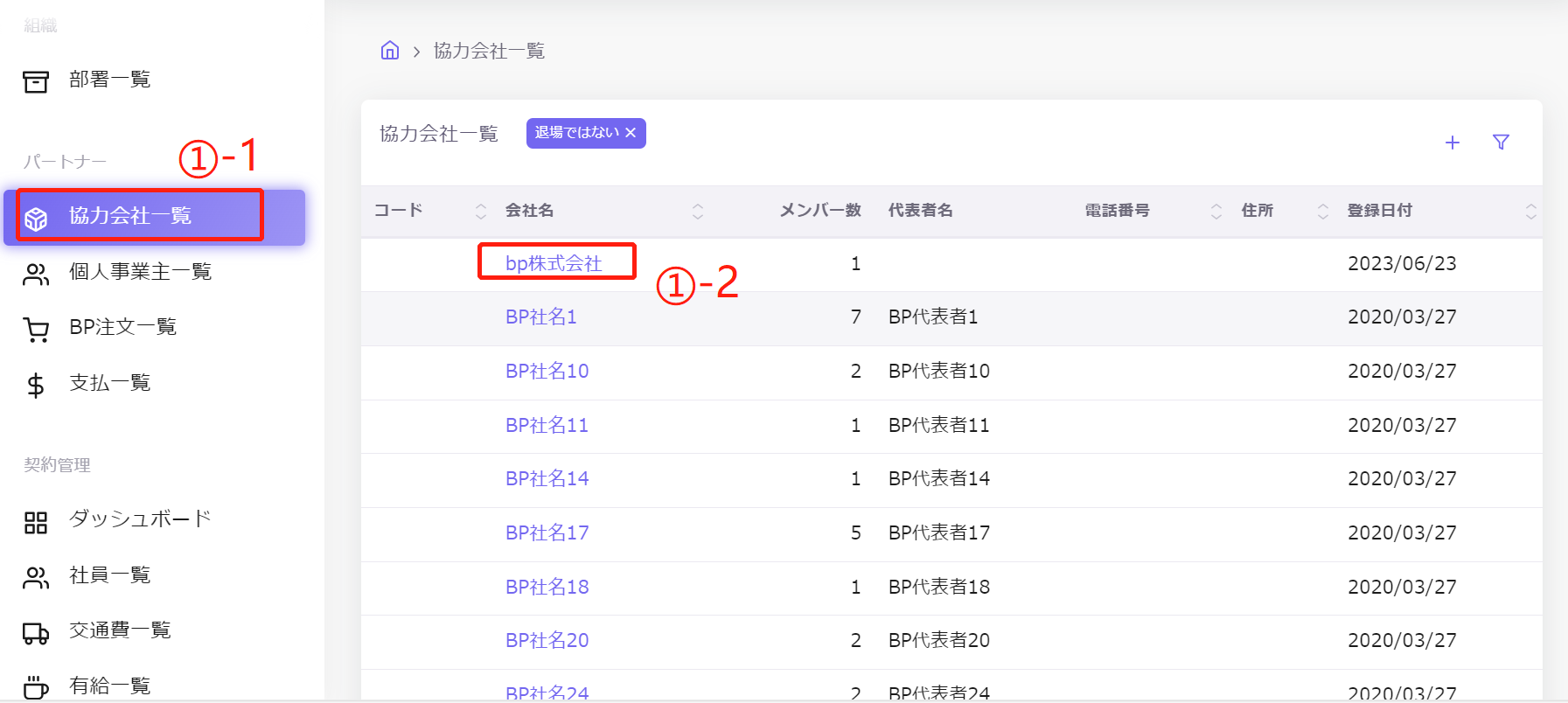This screenshot has height=703, width=1568.
Task: Open the BP社名17 company link
Action: click(547, 532)
